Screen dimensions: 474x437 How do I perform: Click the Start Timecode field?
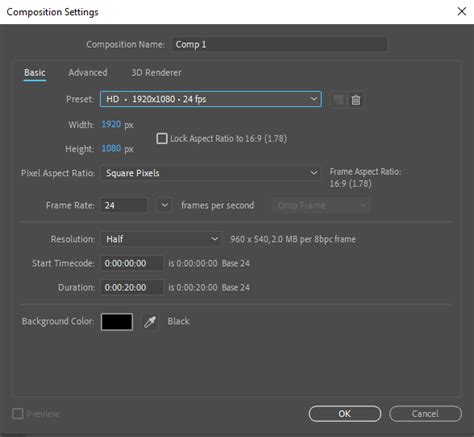coord(132,263)
